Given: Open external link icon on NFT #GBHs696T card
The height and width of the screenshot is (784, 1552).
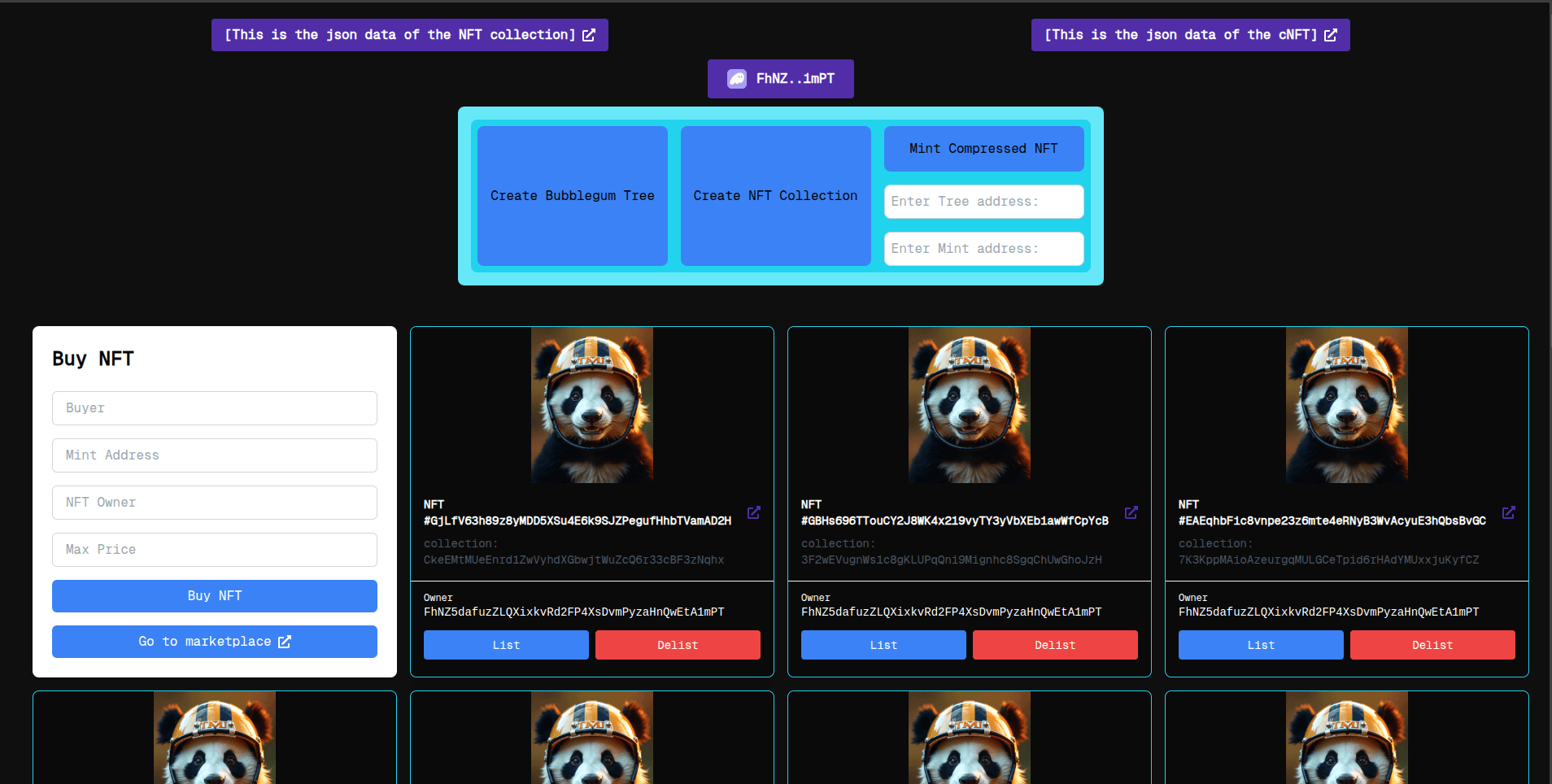Looking at the screenshot, I should pyautogui.click(x=1131, y=512).
